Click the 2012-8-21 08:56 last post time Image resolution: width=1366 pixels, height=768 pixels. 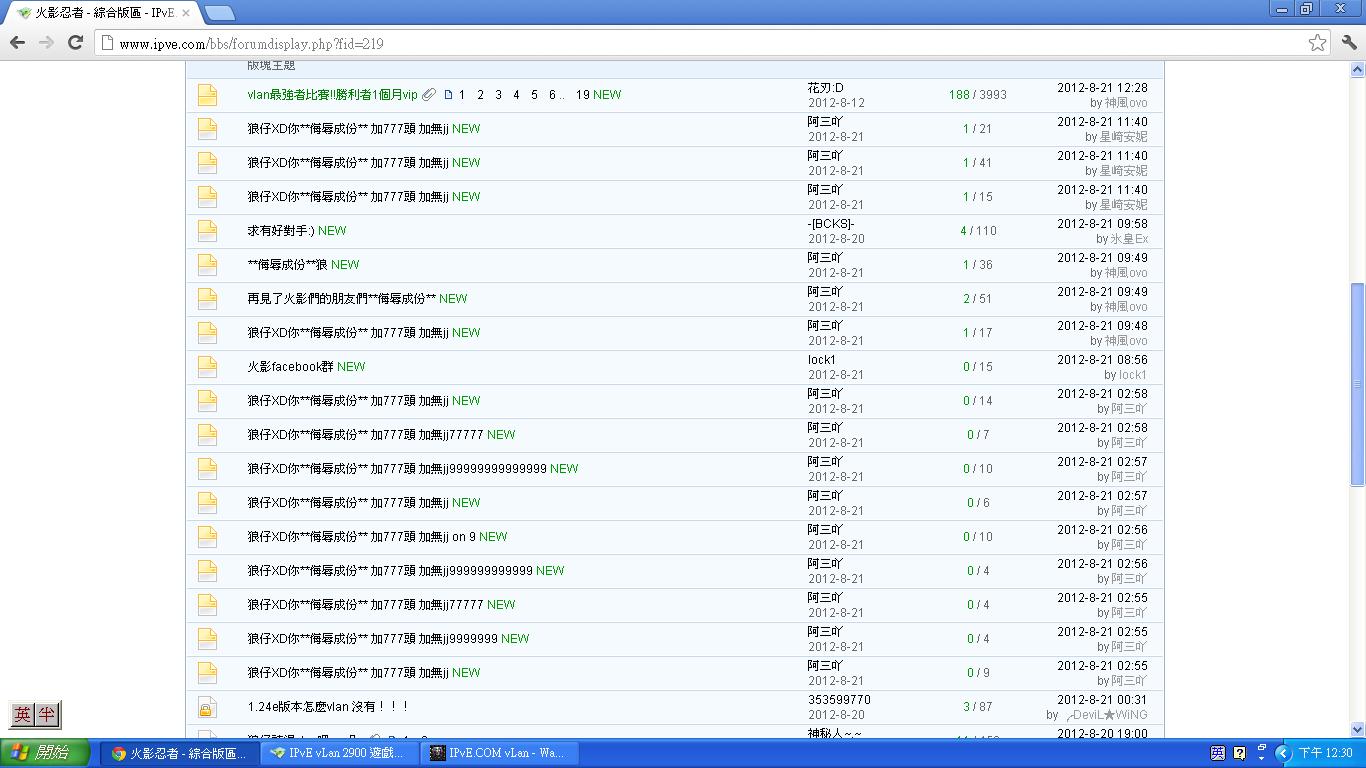point(1102,360)
